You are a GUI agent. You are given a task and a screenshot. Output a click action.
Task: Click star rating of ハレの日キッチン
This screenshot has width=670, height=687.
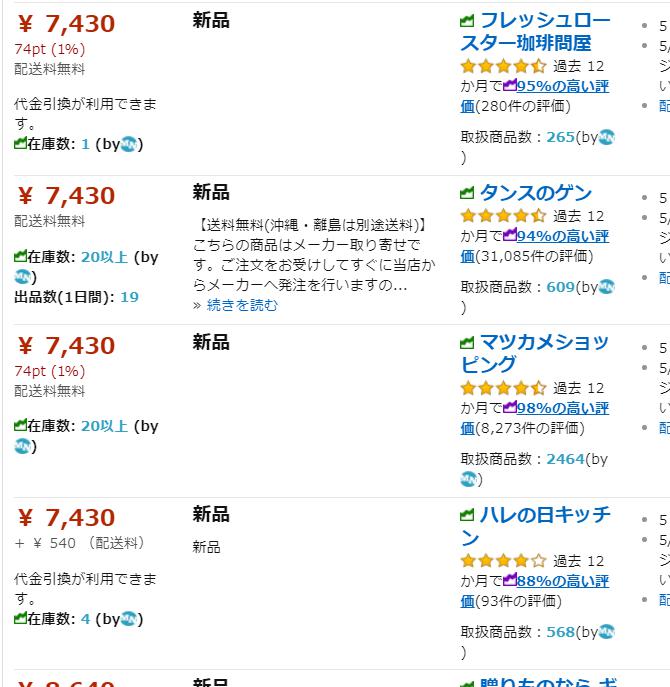[x=503, y=561]
